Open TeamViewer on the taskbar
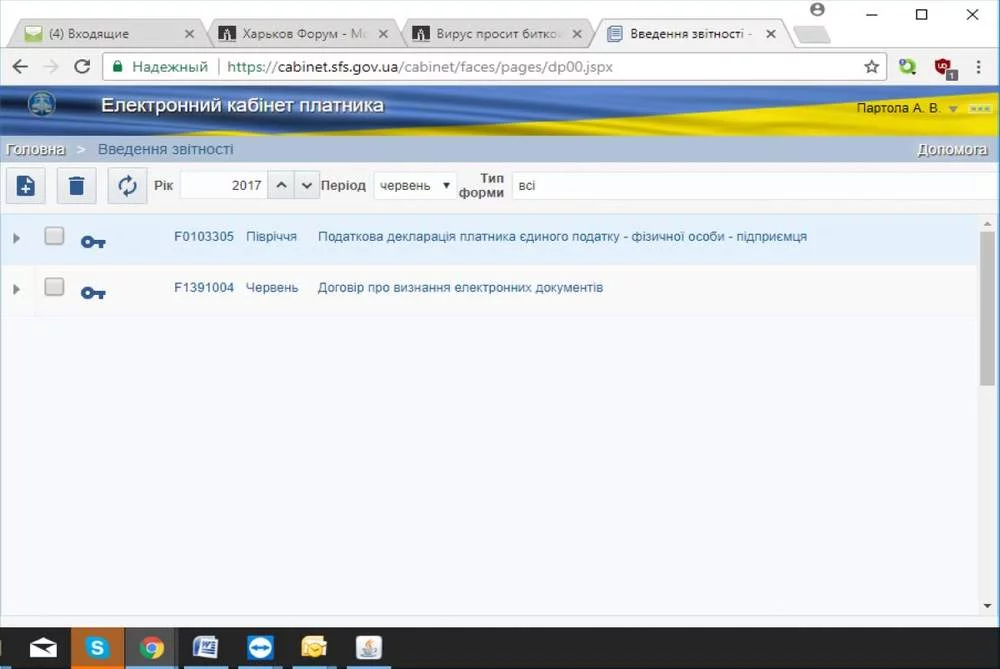The height and width of the screenshot is (669, 1000). (260, 648)
